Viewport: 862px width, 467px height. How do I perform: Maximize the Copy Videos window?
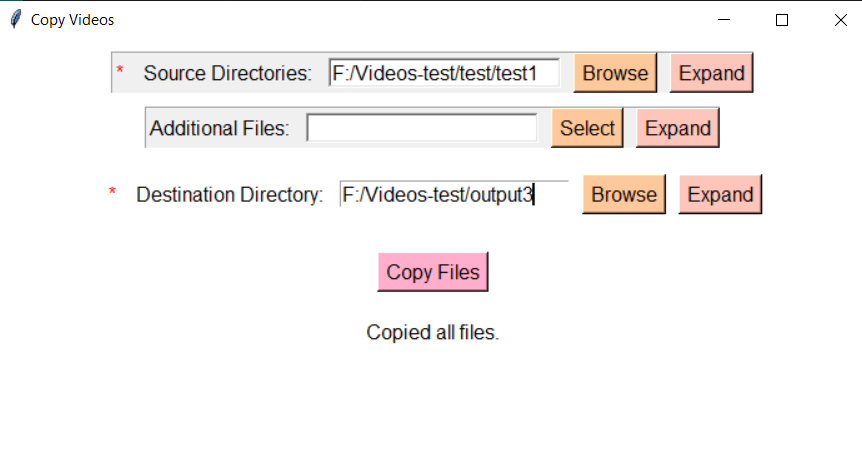point(783,20)
